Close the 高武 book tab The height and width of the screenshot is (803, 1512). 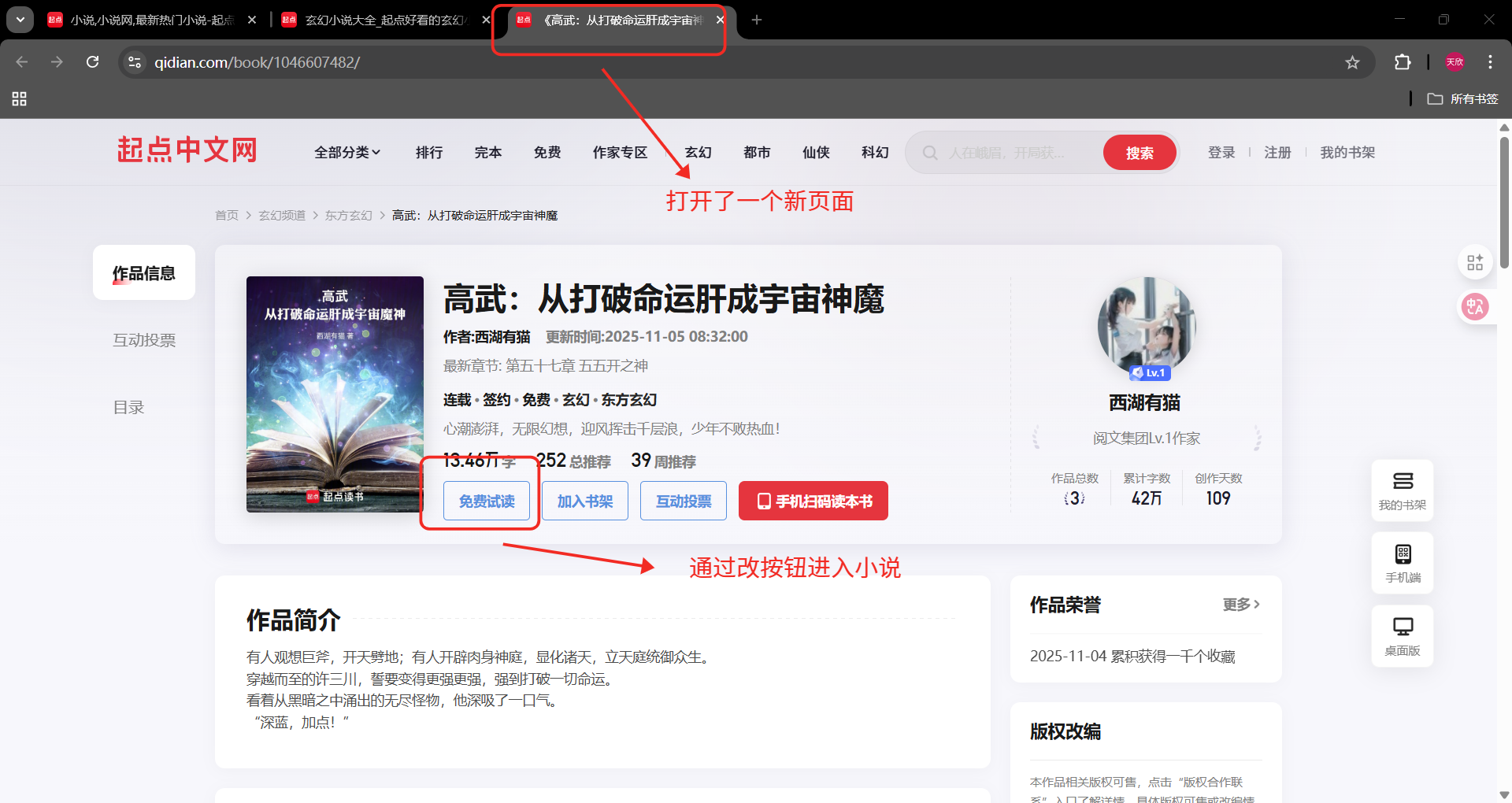pos(720,20)
